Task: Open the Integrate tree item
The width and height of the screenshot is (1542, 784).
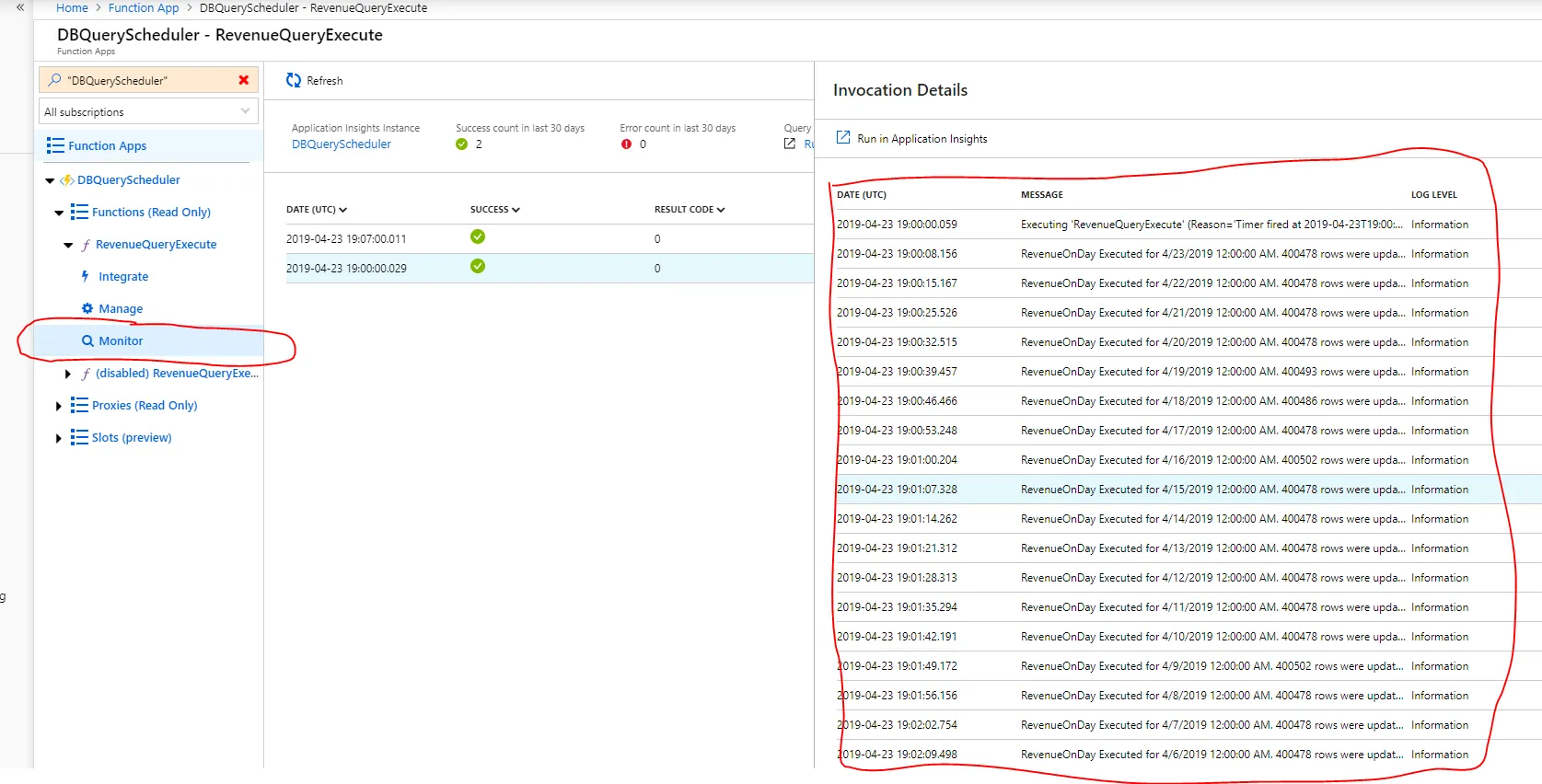Action: point(123,276)
